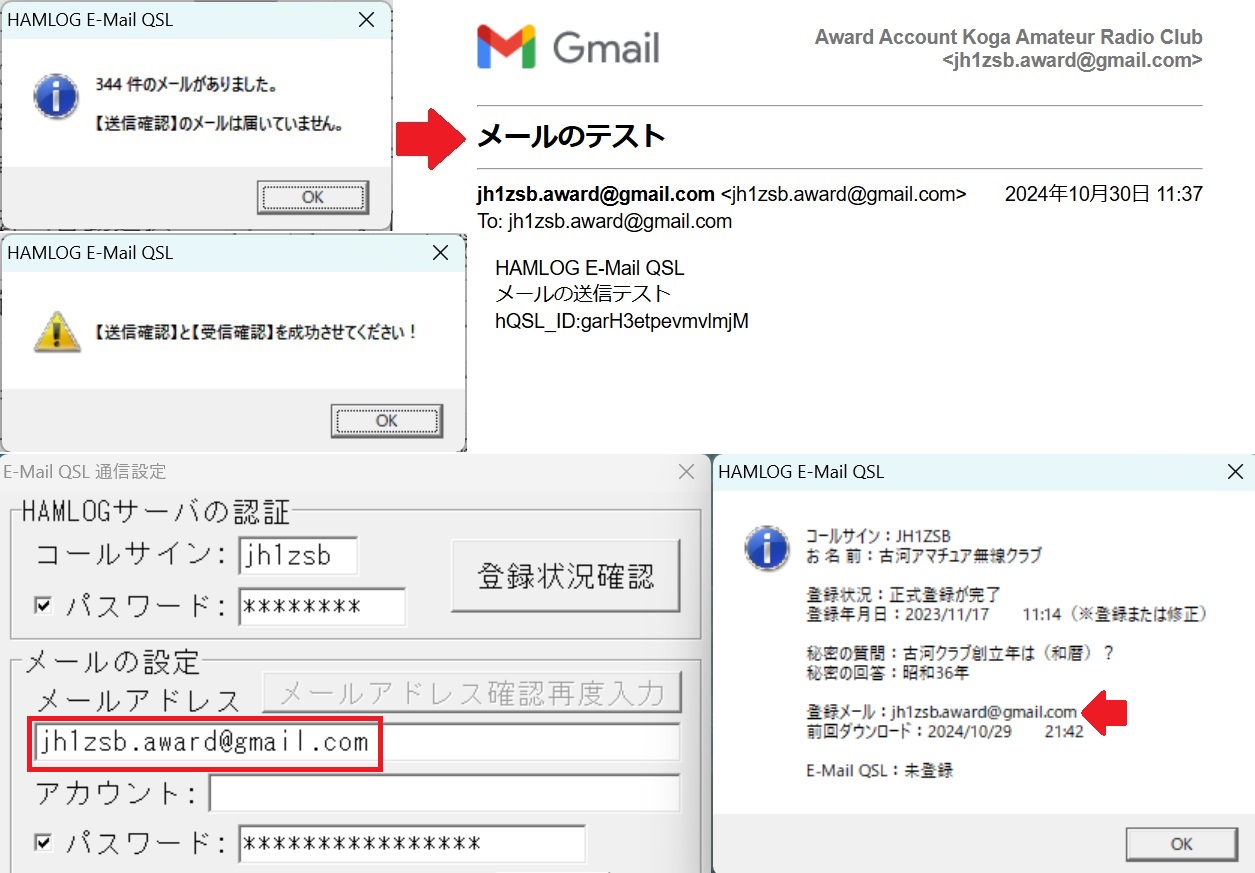Click the red arrow pointing to メールのテスト
Image resolution: width=1255 pixels, height=873 pixels.
tap(430, 133)
